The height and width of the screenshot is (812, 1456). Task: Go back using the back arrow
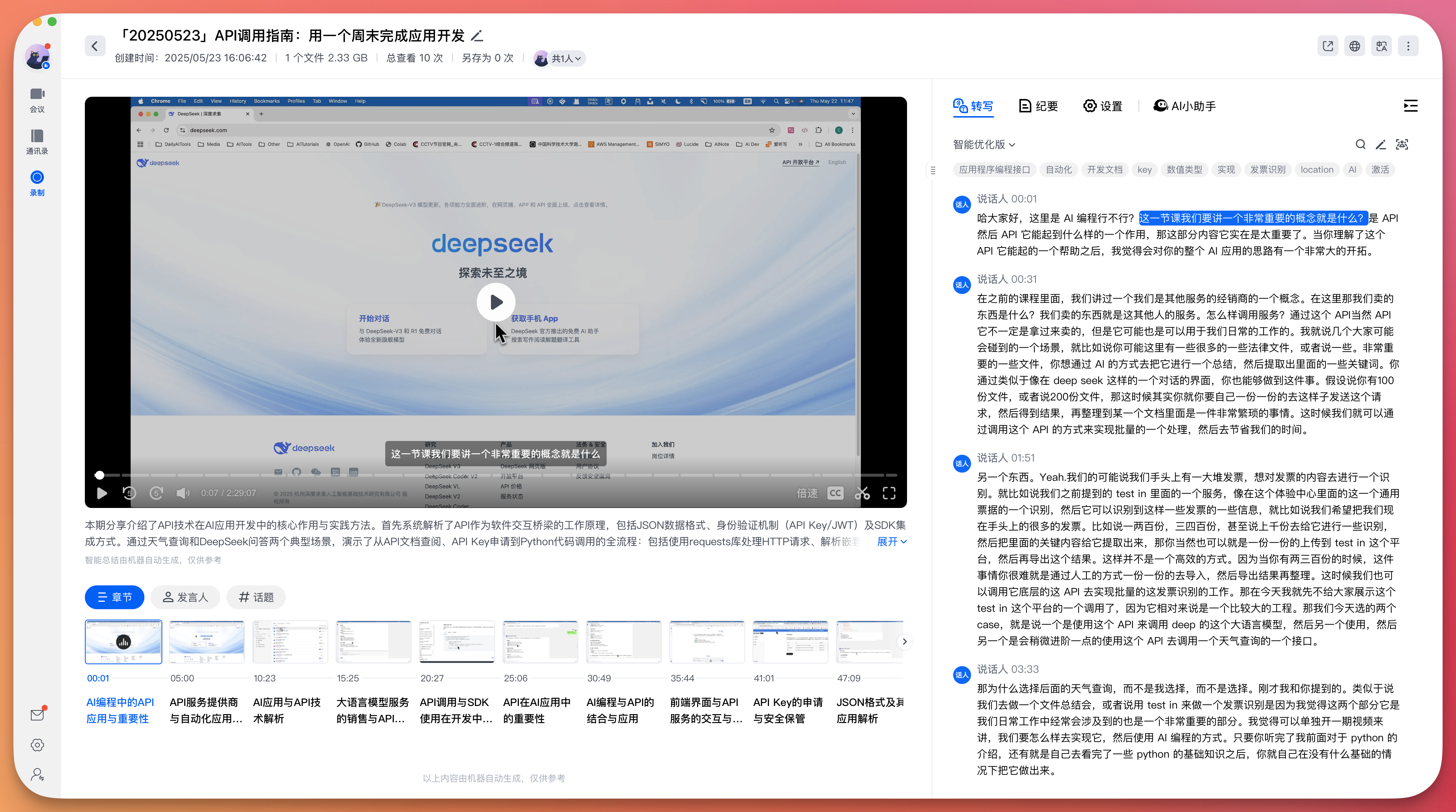(x=95, y=46)
